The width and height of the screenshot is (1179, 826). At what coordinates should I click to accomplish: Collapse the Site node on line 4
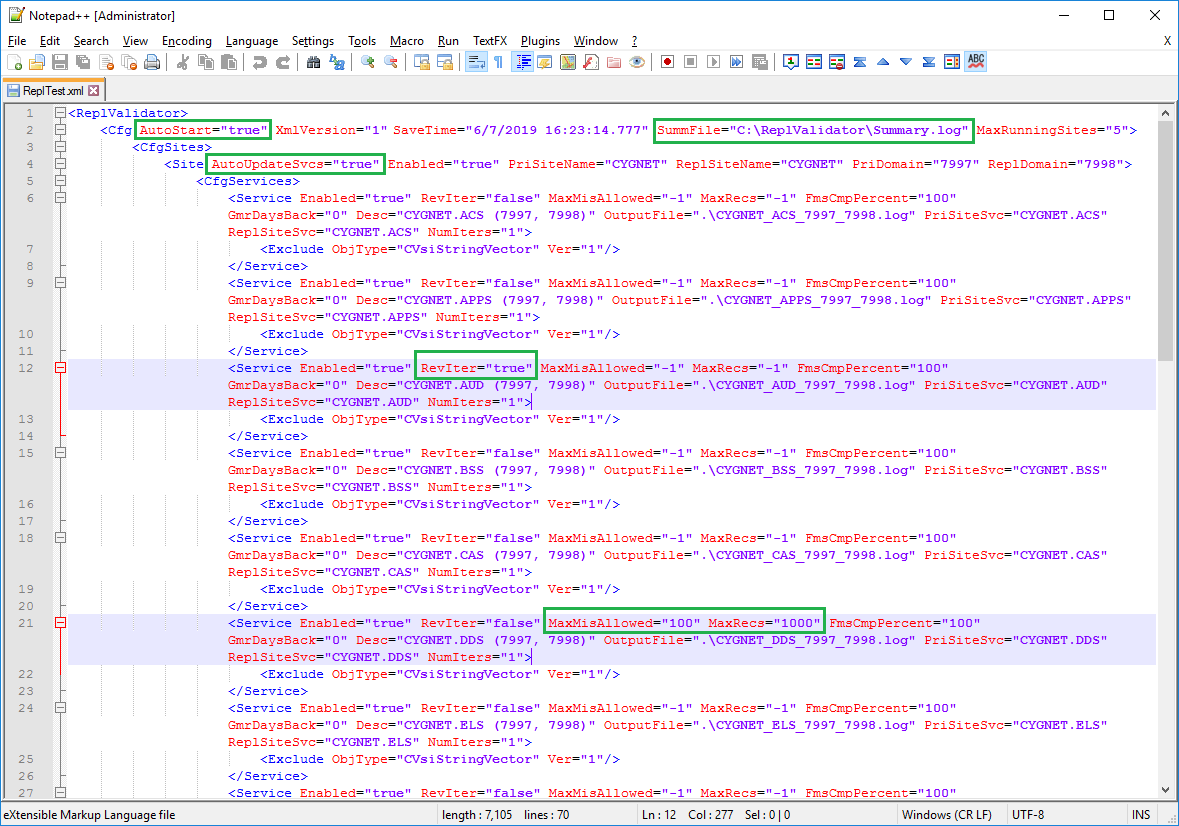coord(60,164)
